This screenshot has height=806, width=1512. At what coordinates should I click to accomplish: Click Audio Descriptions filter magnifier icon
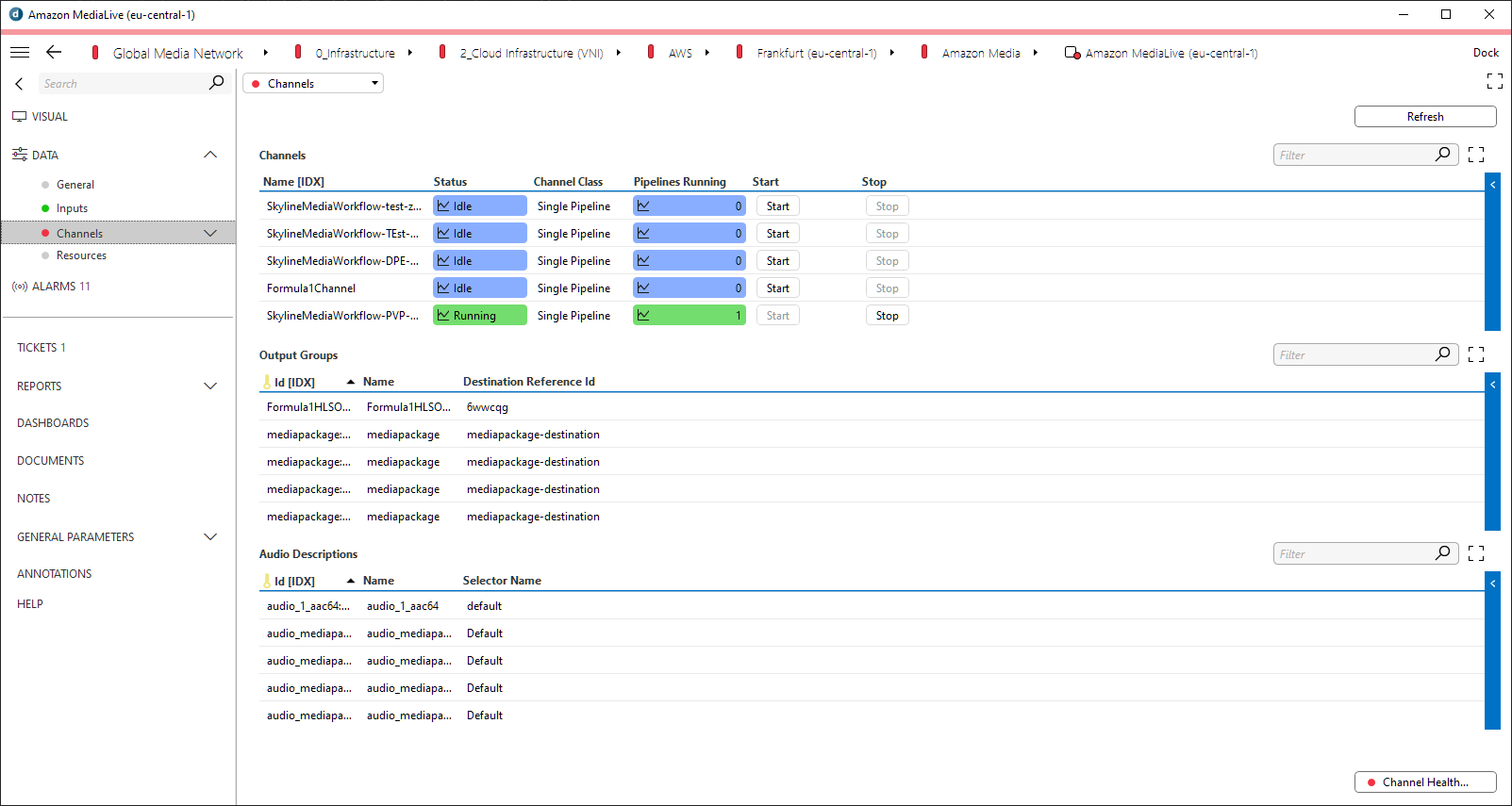[1443, 553]
